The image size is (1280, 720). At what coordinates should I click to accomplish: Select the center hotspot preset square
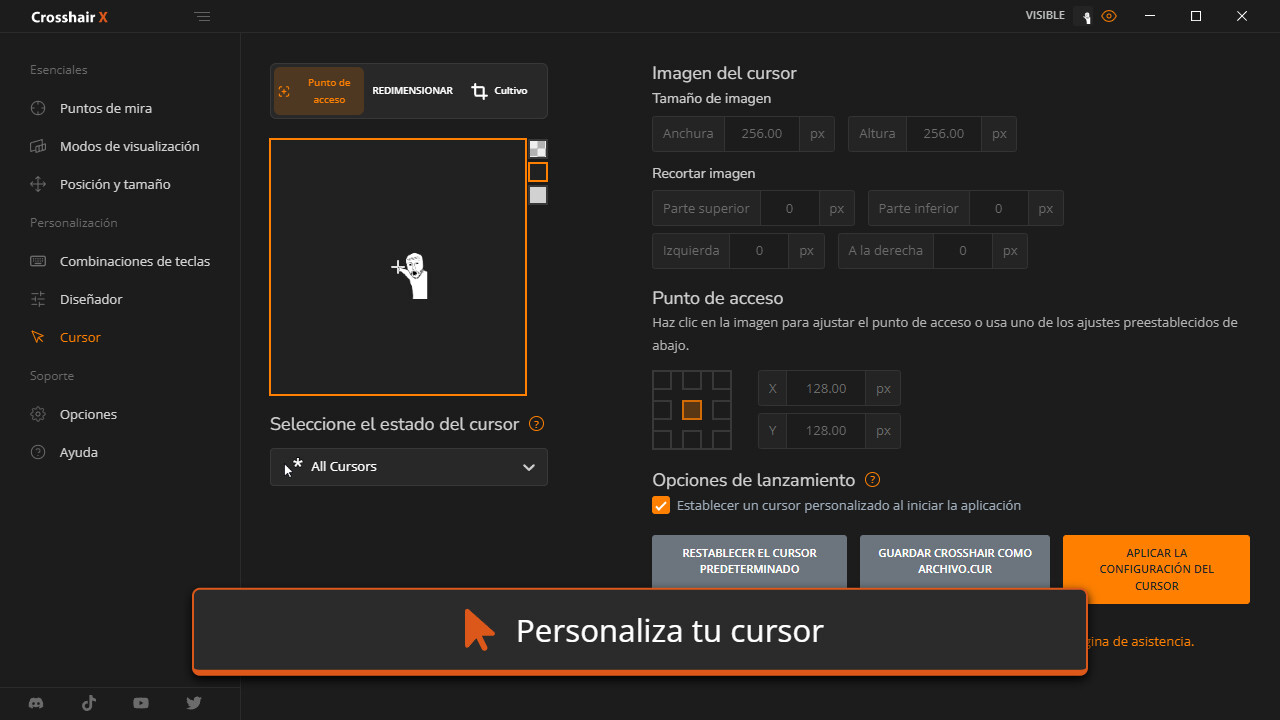coord(692,410)
